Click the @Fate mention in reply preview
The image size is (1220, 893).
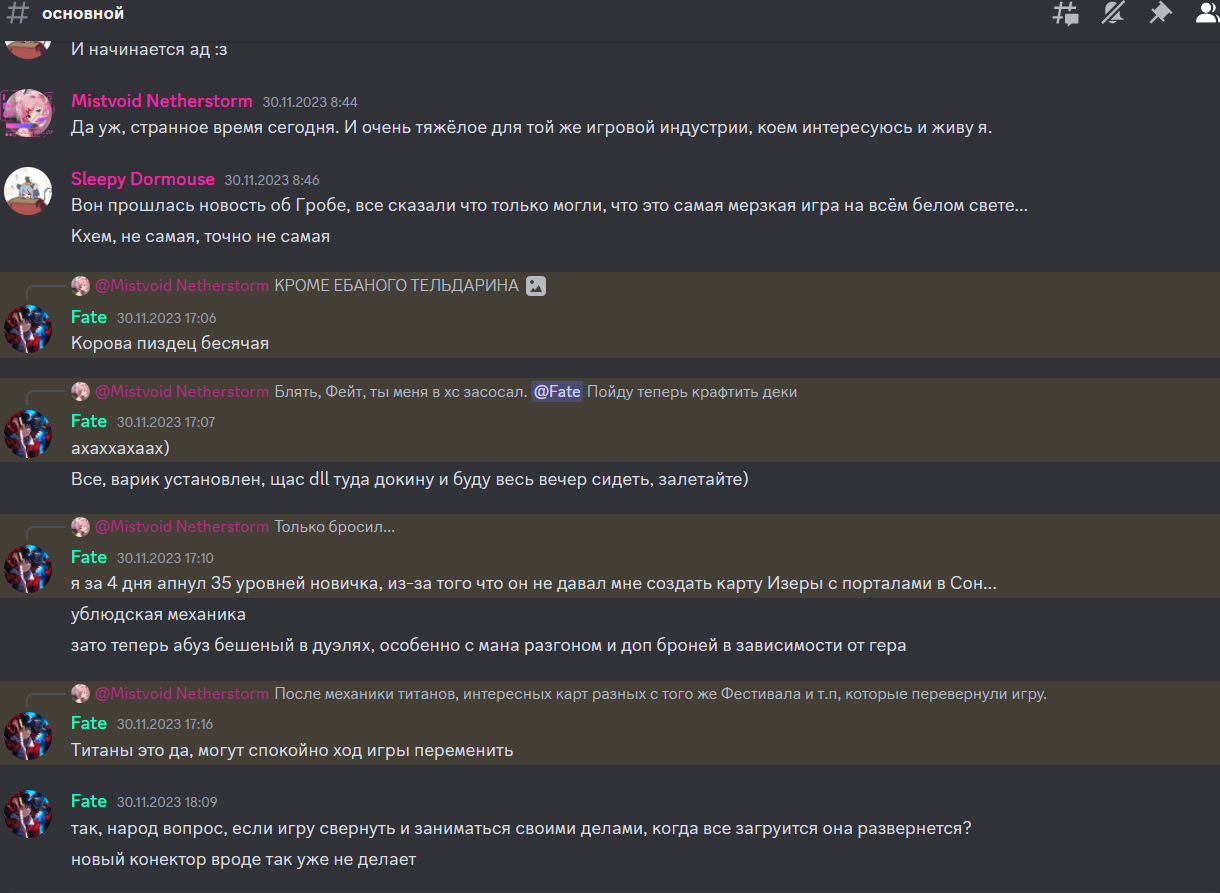tap(557, 392)
